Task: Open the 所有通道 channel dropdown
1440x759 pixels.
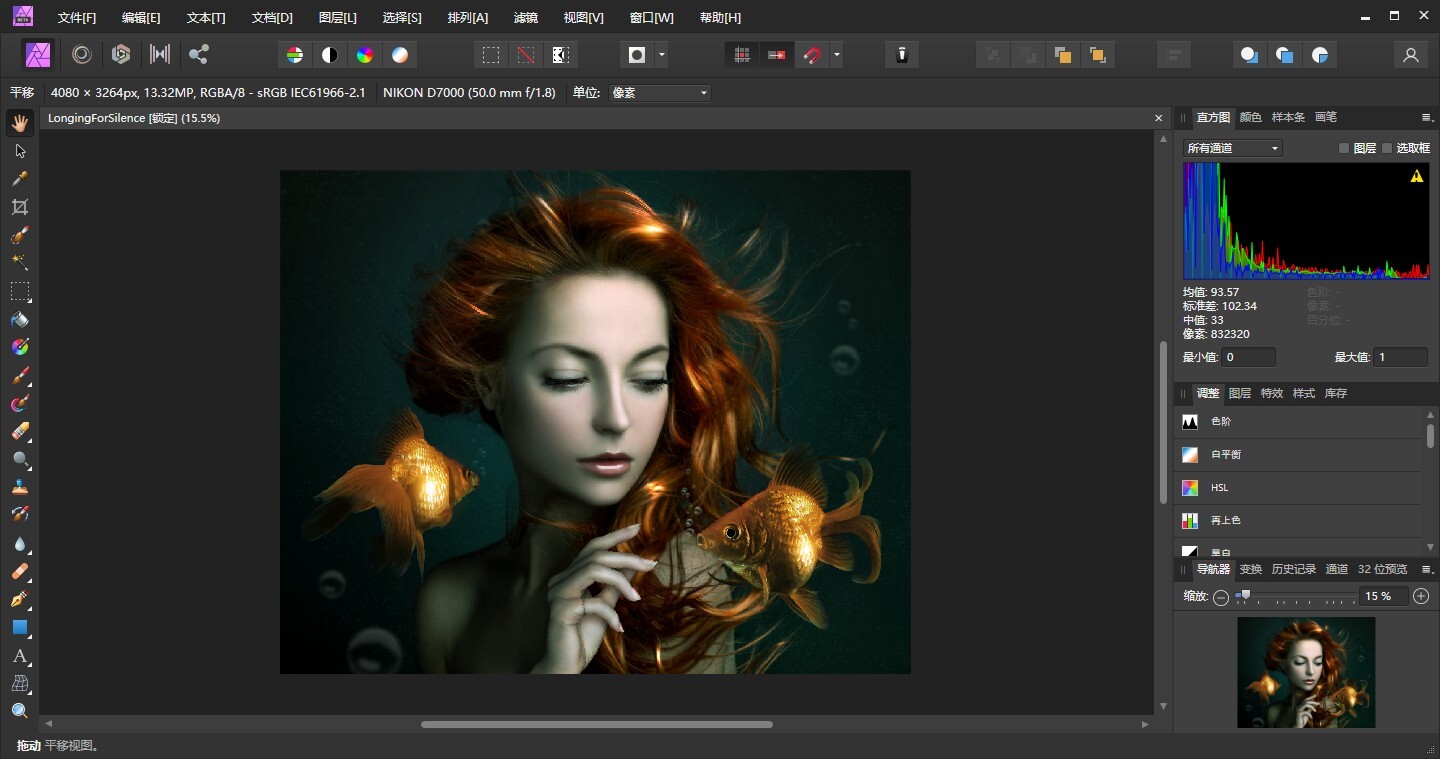Action: (1232, 148)
